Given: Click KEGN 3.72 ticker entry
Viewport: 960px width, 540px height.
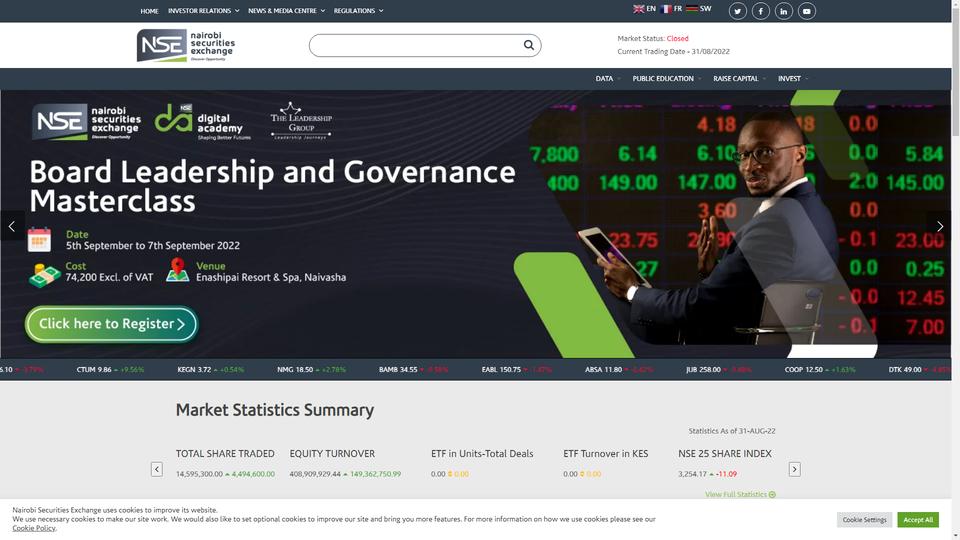Looking at the screenshot, I should click(x=211, y=369).
